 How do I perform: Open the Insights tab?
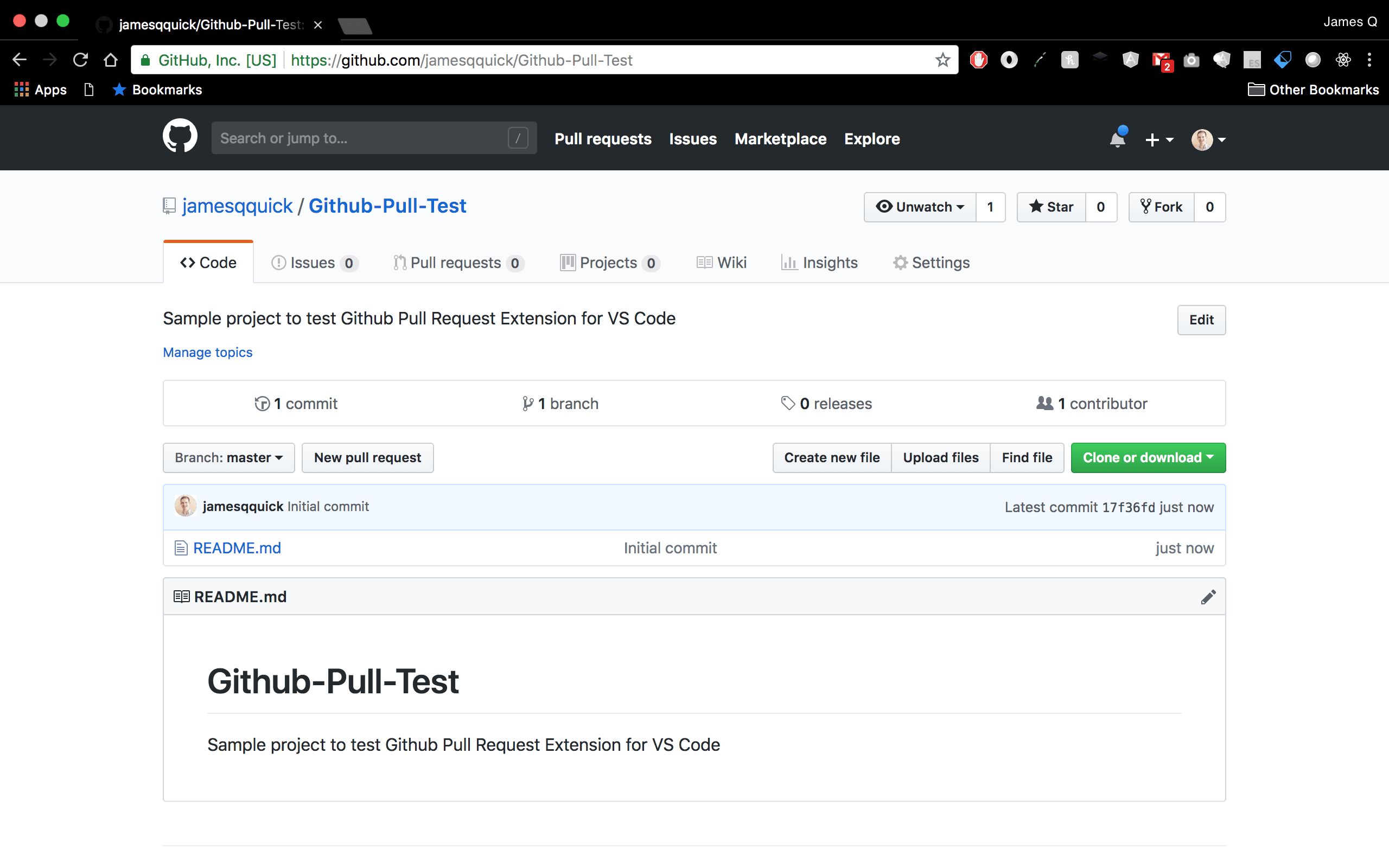pyautogui.click(x=819, y=263)
